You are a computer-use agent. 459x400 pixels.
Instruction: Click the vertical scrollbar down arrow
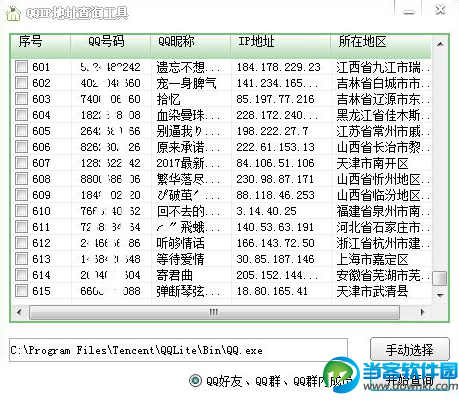[440, 295]
